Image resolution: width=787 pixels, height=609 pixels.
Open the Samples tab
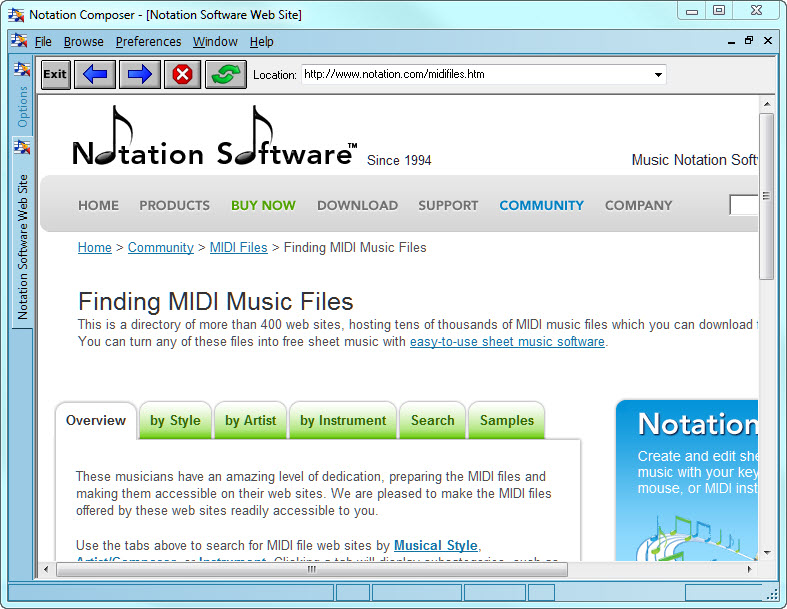[507, 421]
